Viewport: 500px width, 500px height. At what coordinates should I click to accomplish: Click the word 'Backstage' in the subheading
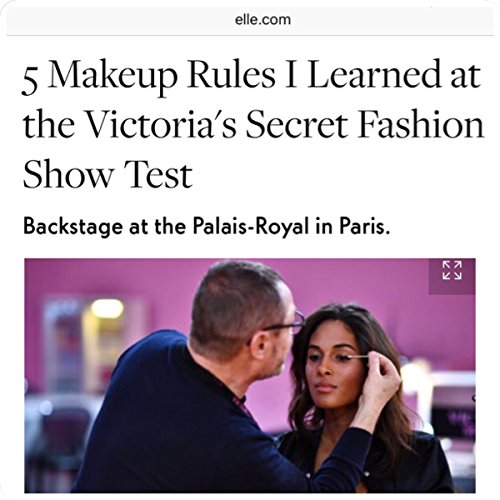coord(73,227)
